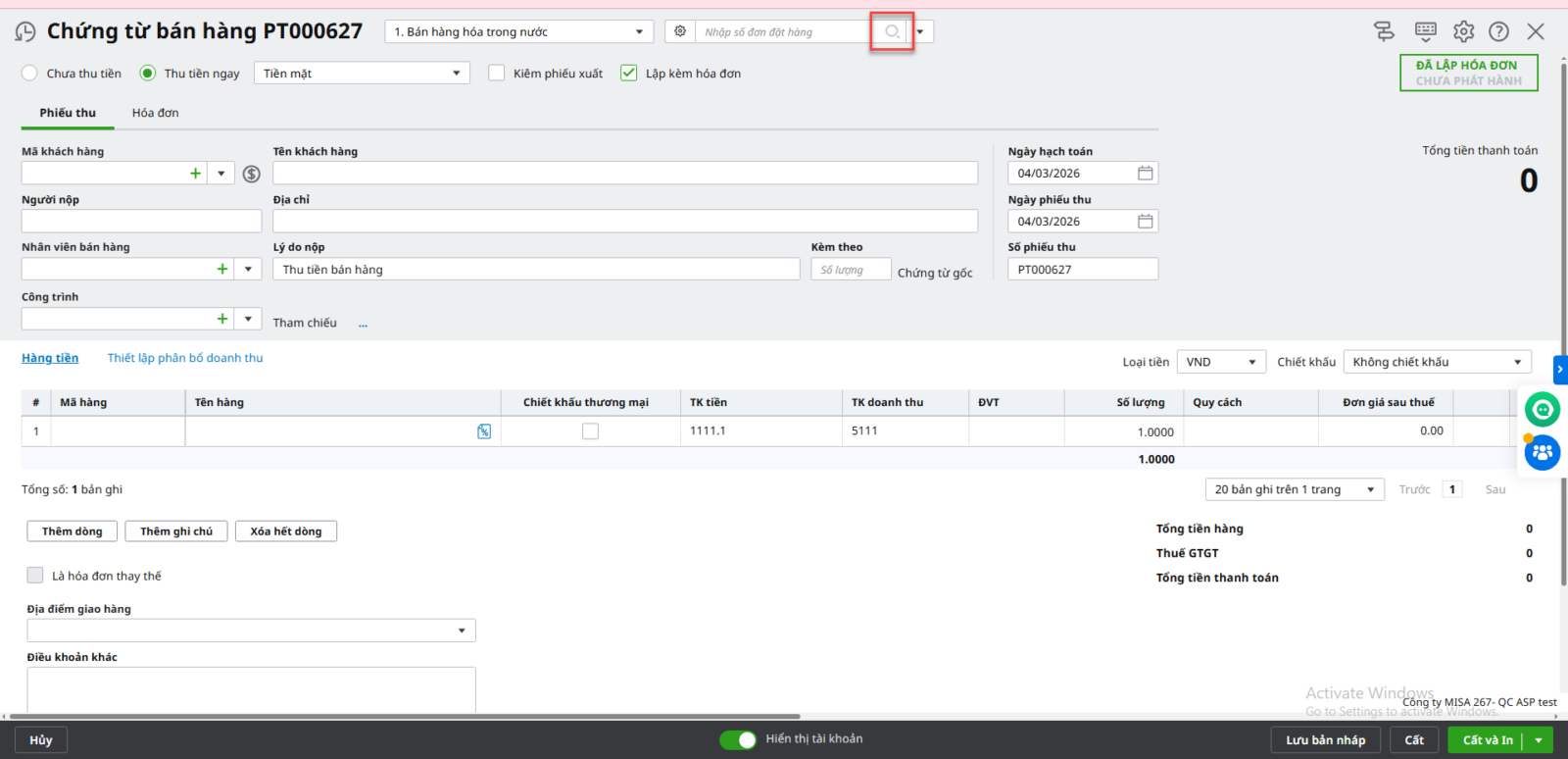Open Thiết lập phân bổ doanh thu tab
The width and height of the screenshot is (1568, 759).
tap(185, 358)
